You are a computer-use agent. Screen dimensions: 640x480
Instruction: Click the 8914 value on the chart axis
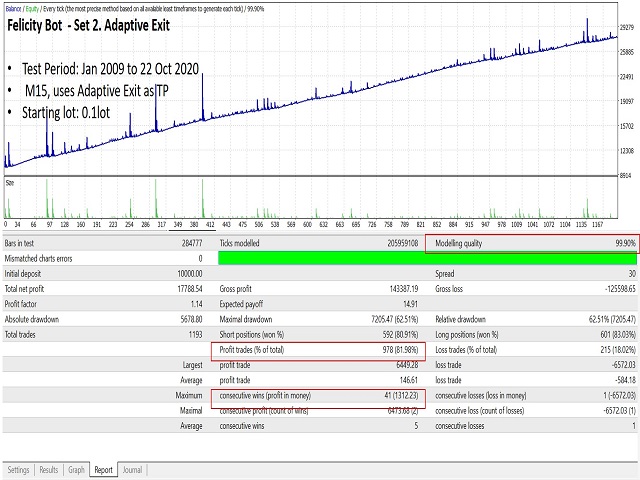point(626,176)
